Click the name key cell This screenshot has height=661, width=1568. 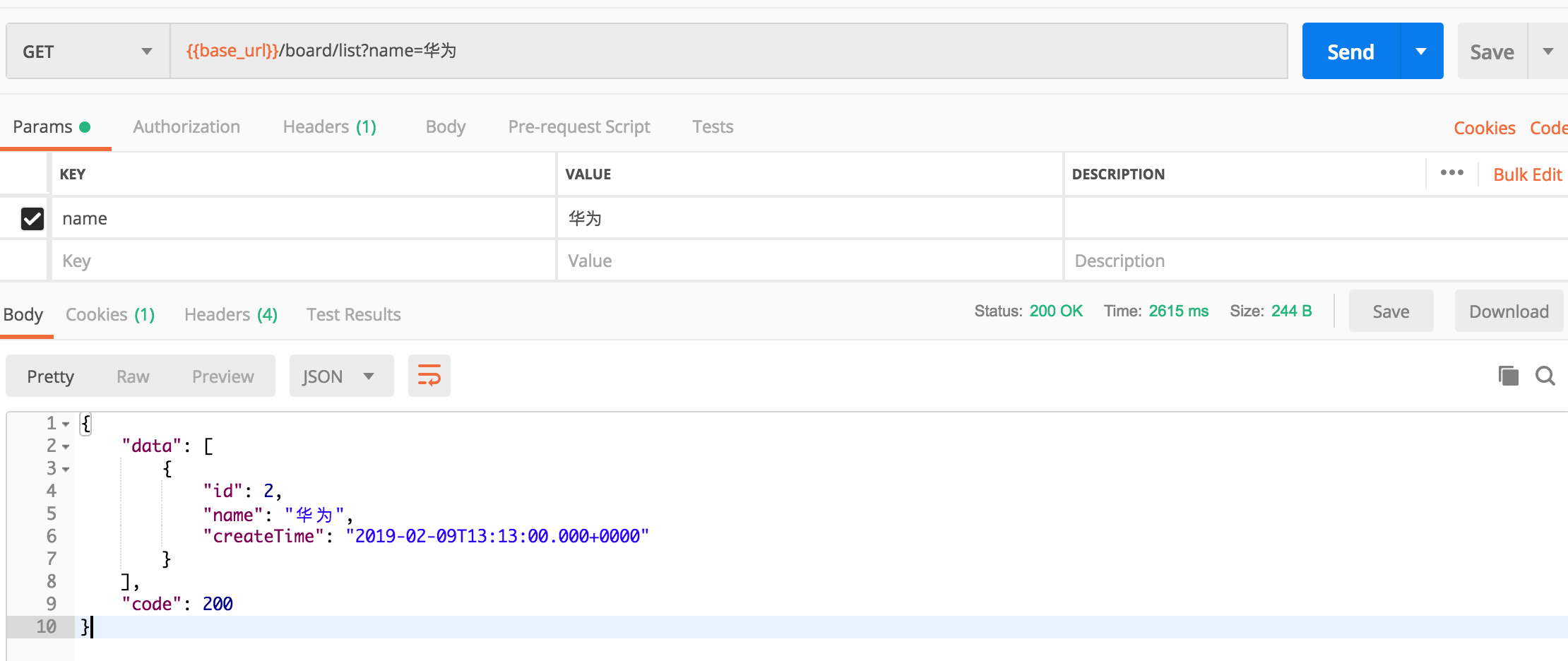304,218
